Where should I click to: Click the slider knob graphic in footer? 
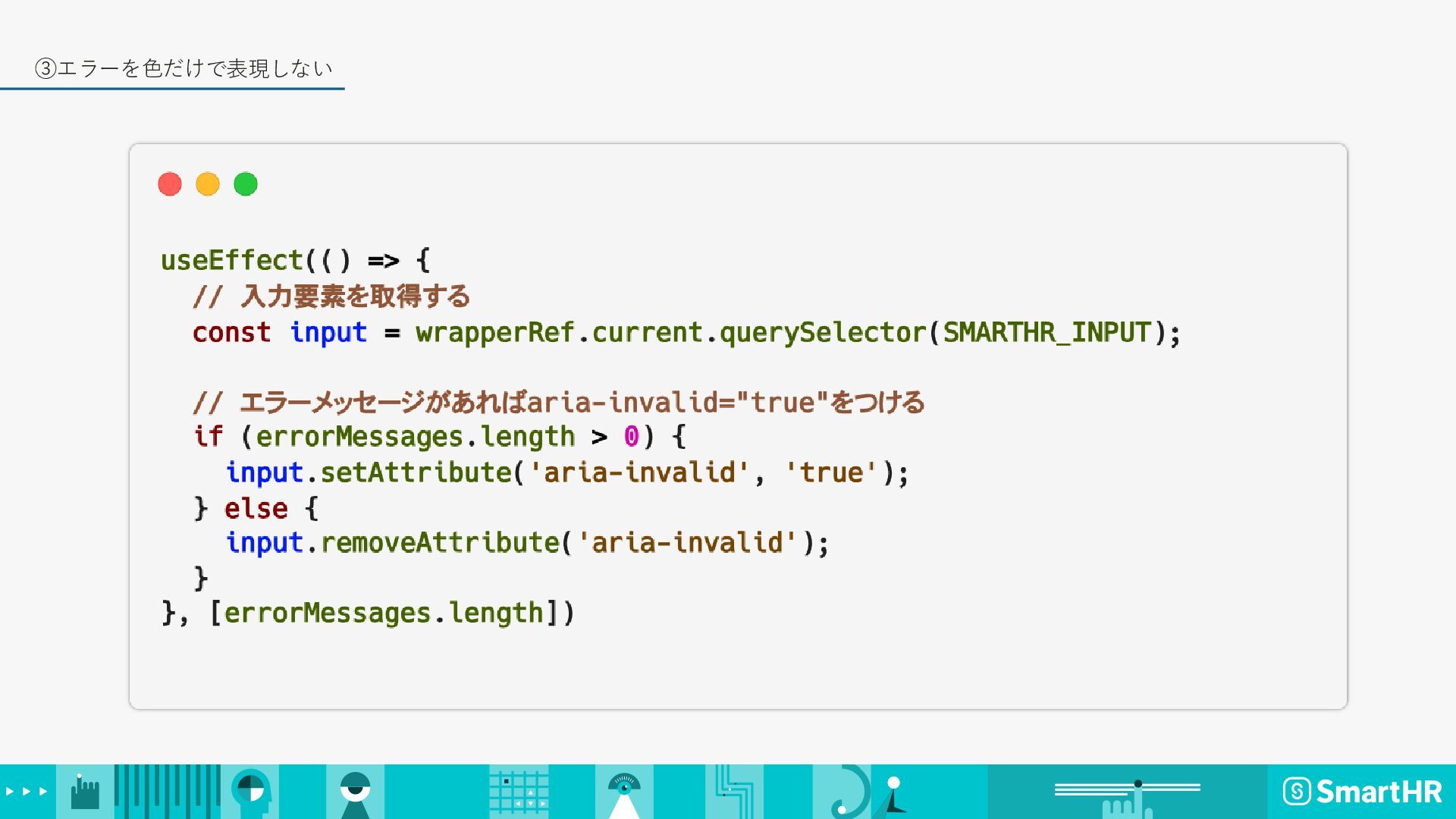point(1137,784)
